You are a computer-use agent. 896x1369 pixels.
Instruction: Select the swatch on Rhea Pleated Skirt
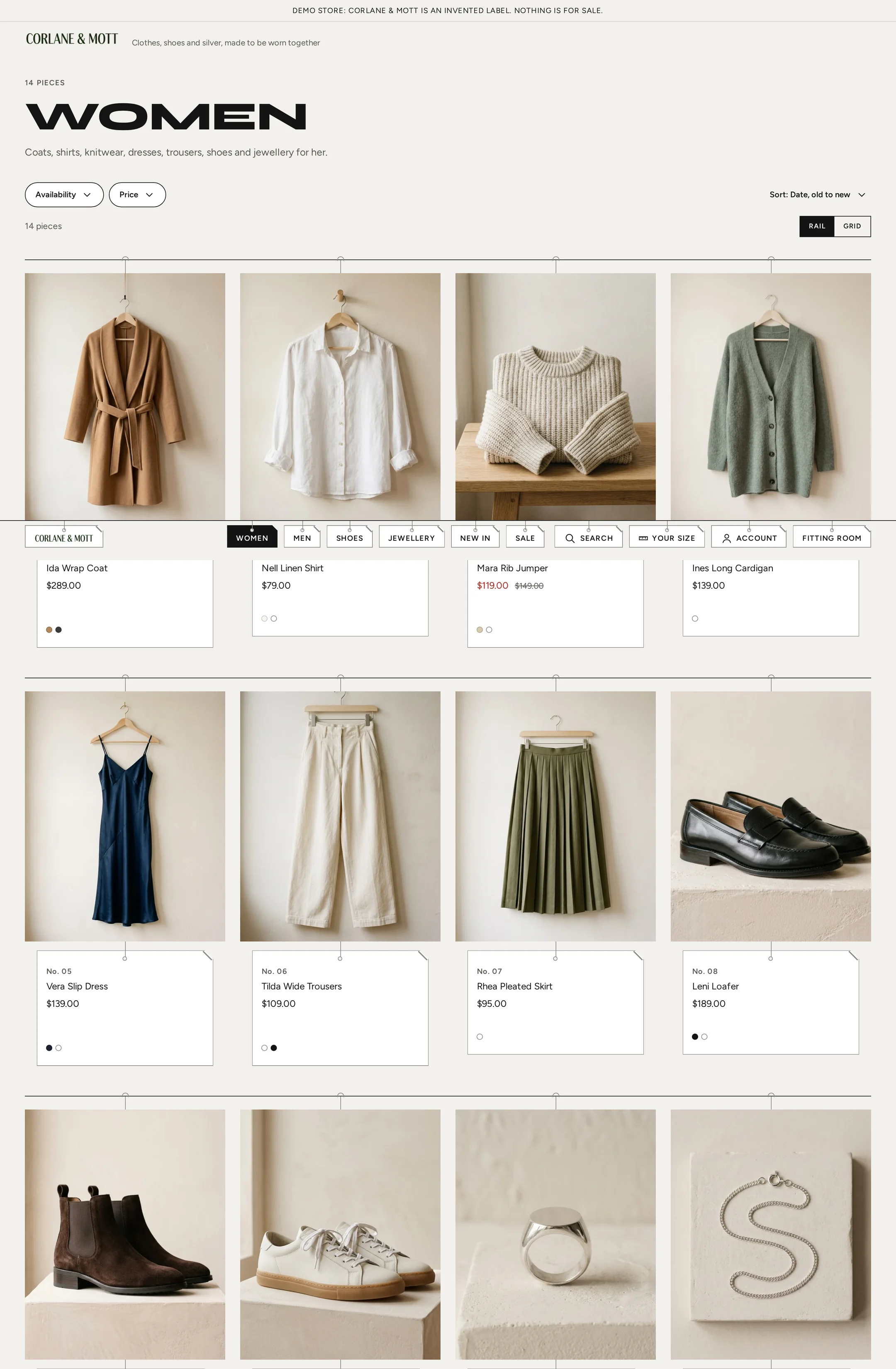pos(480,1037)
